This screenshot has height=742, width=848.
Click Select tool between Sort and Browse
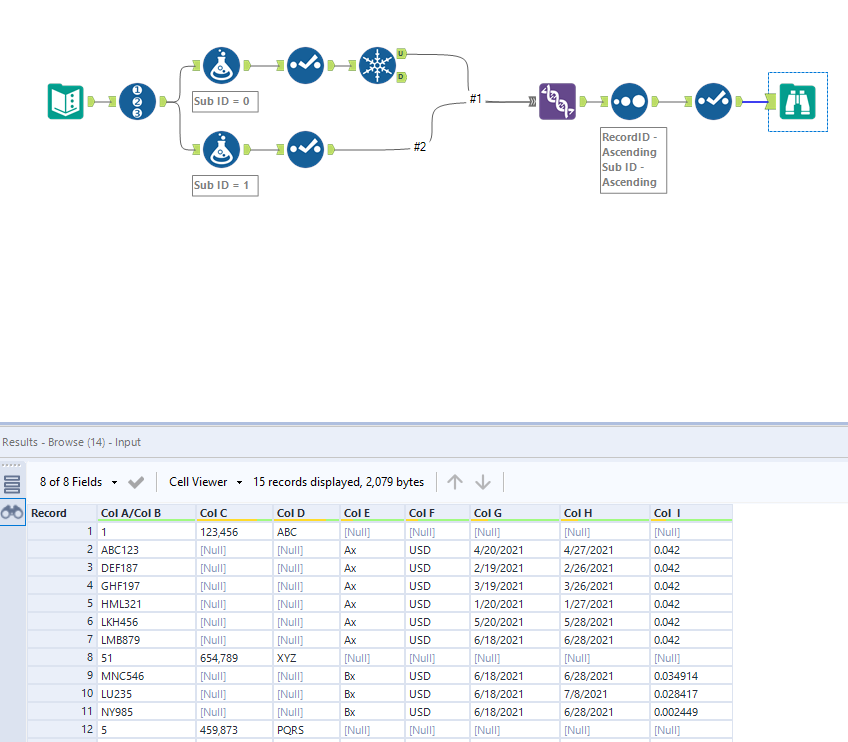click(713, 101)
